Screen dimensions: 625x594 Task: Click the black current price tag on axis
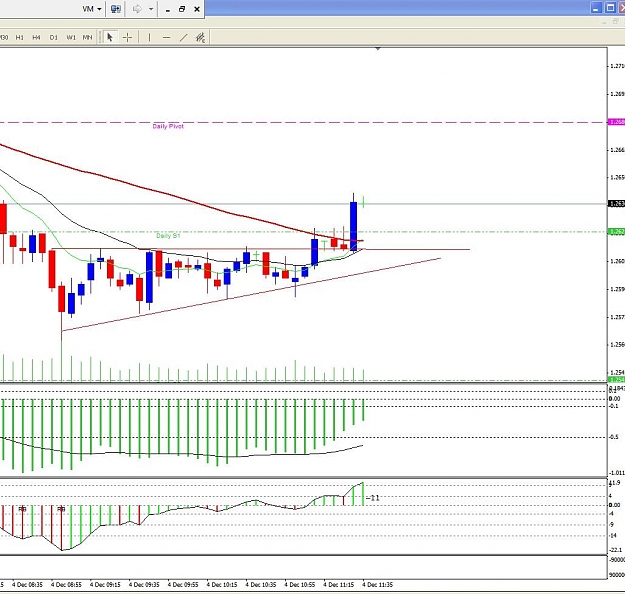(x=617, y=204)
